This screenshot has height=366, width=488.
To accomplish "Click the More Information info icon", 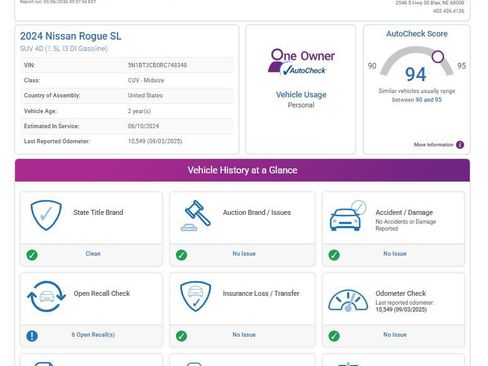I will coord(460,145).
